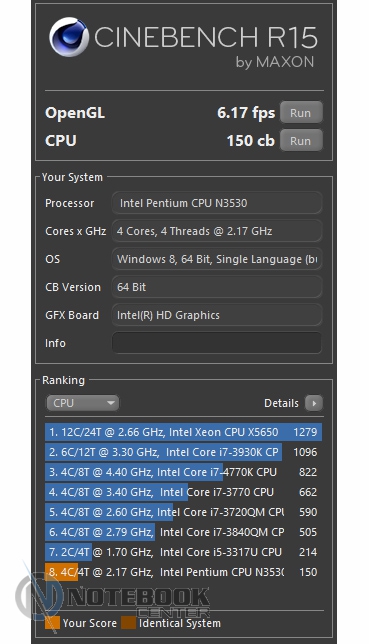Click the OS field showing Windows 8
The image size is (369, 644).
click(217, 259)
